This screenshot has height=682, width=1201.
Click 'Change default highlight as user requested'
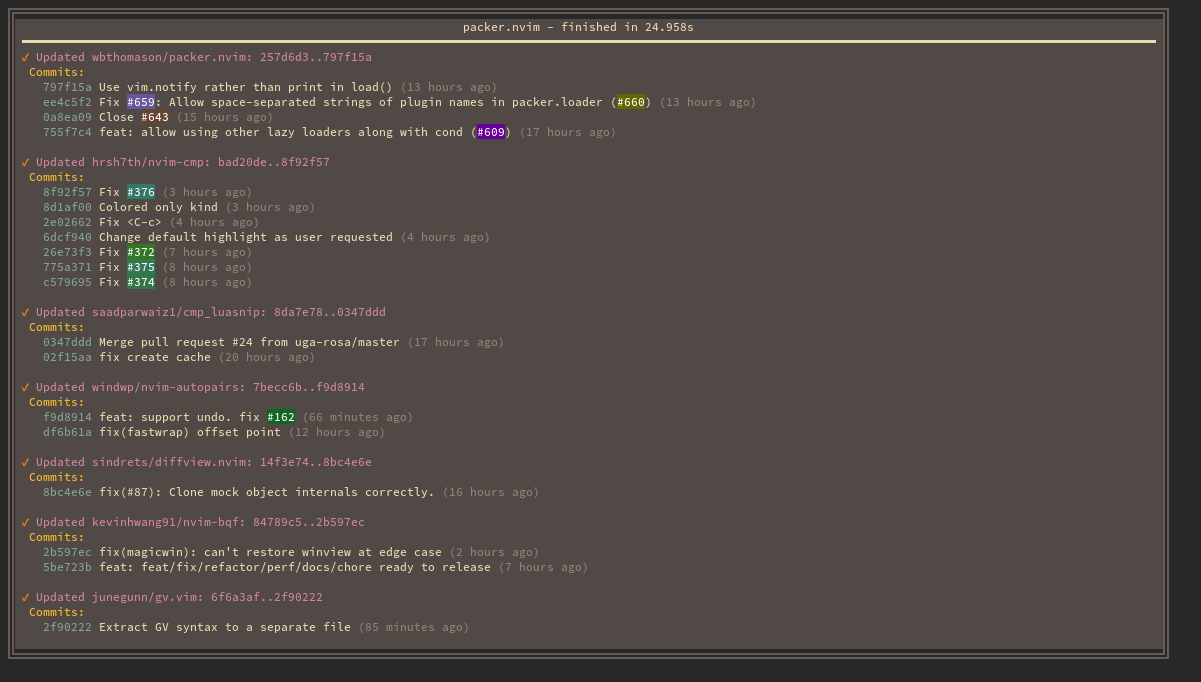246,237
